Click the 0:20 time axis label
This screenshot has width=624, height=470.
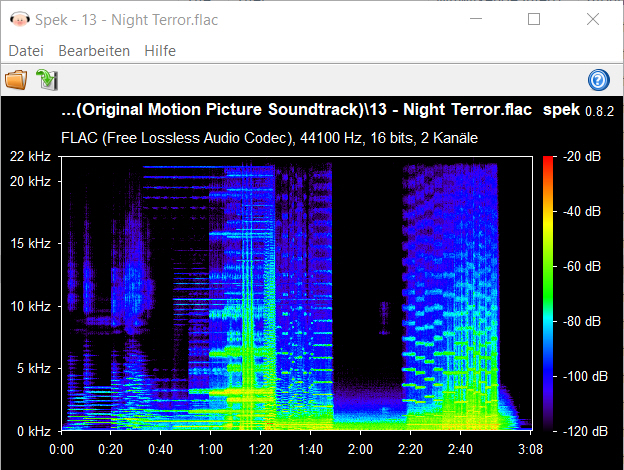110,449
